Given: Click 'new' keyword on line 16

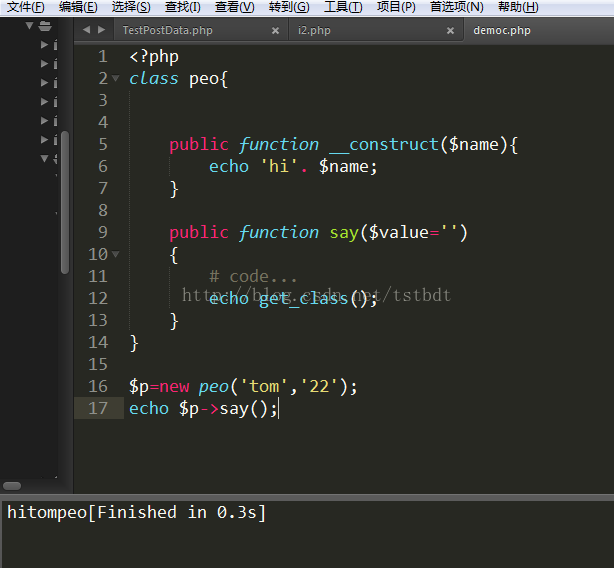Looking at the screenshot, I should 175,387.
